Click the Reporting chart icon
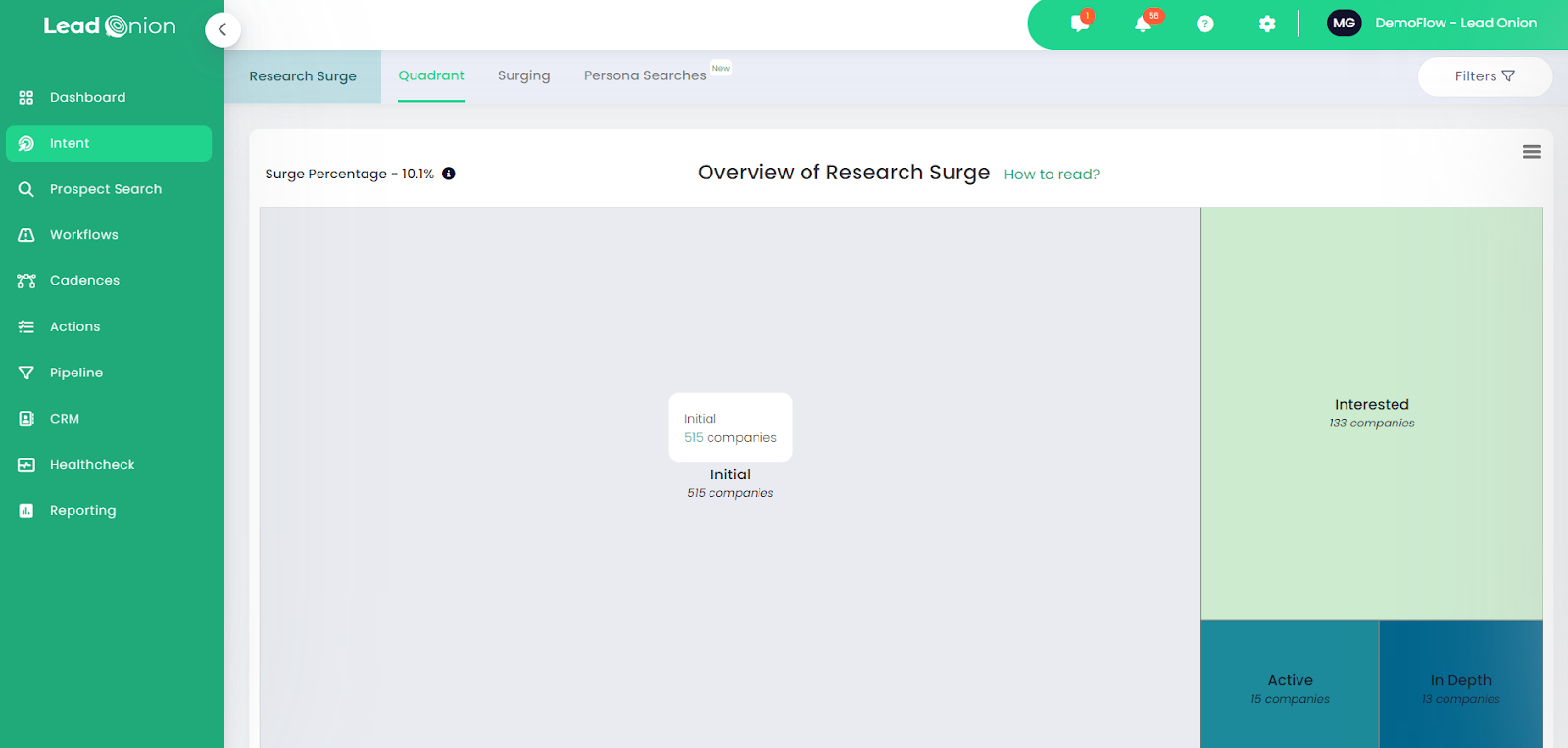 (x=26, y=511)
